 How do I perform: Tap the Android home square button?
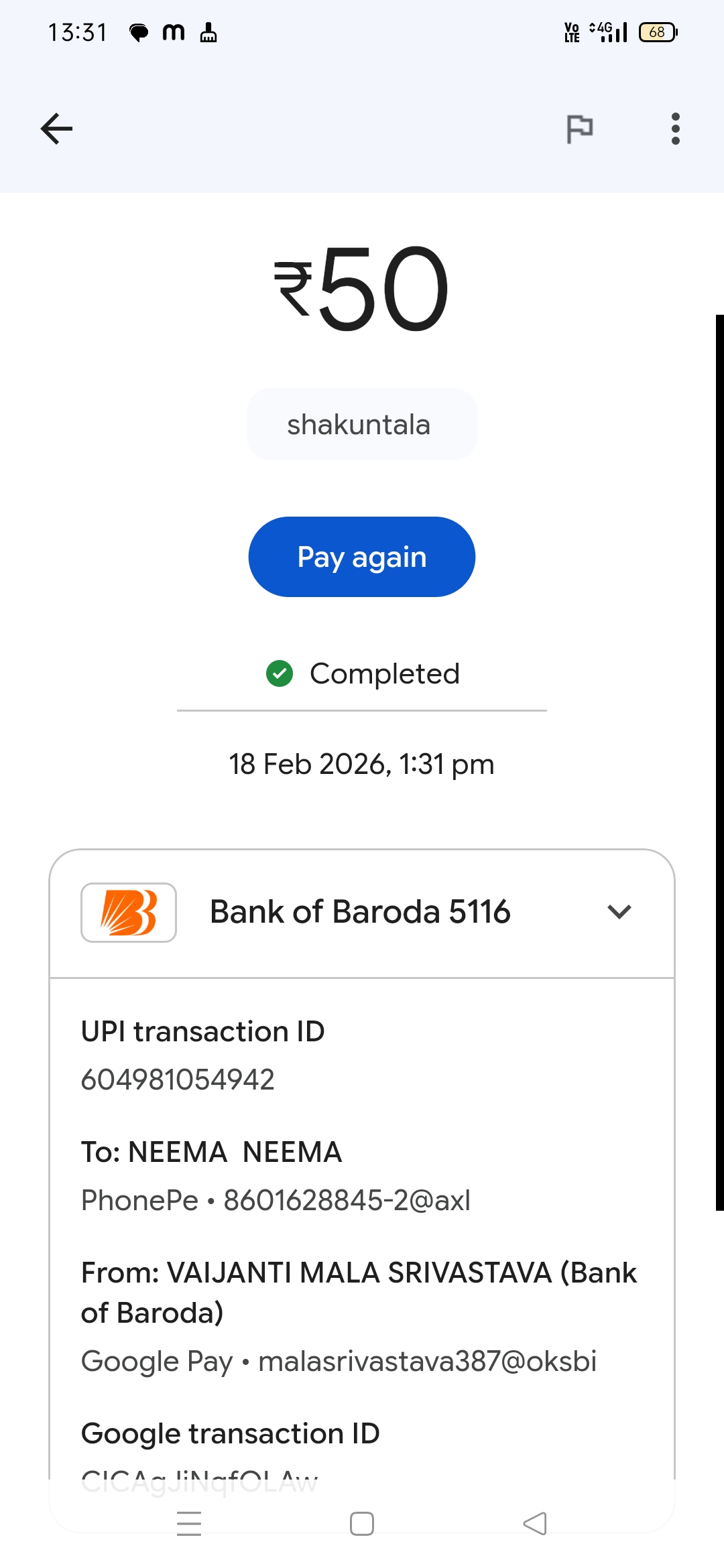tap(362, 1524)
